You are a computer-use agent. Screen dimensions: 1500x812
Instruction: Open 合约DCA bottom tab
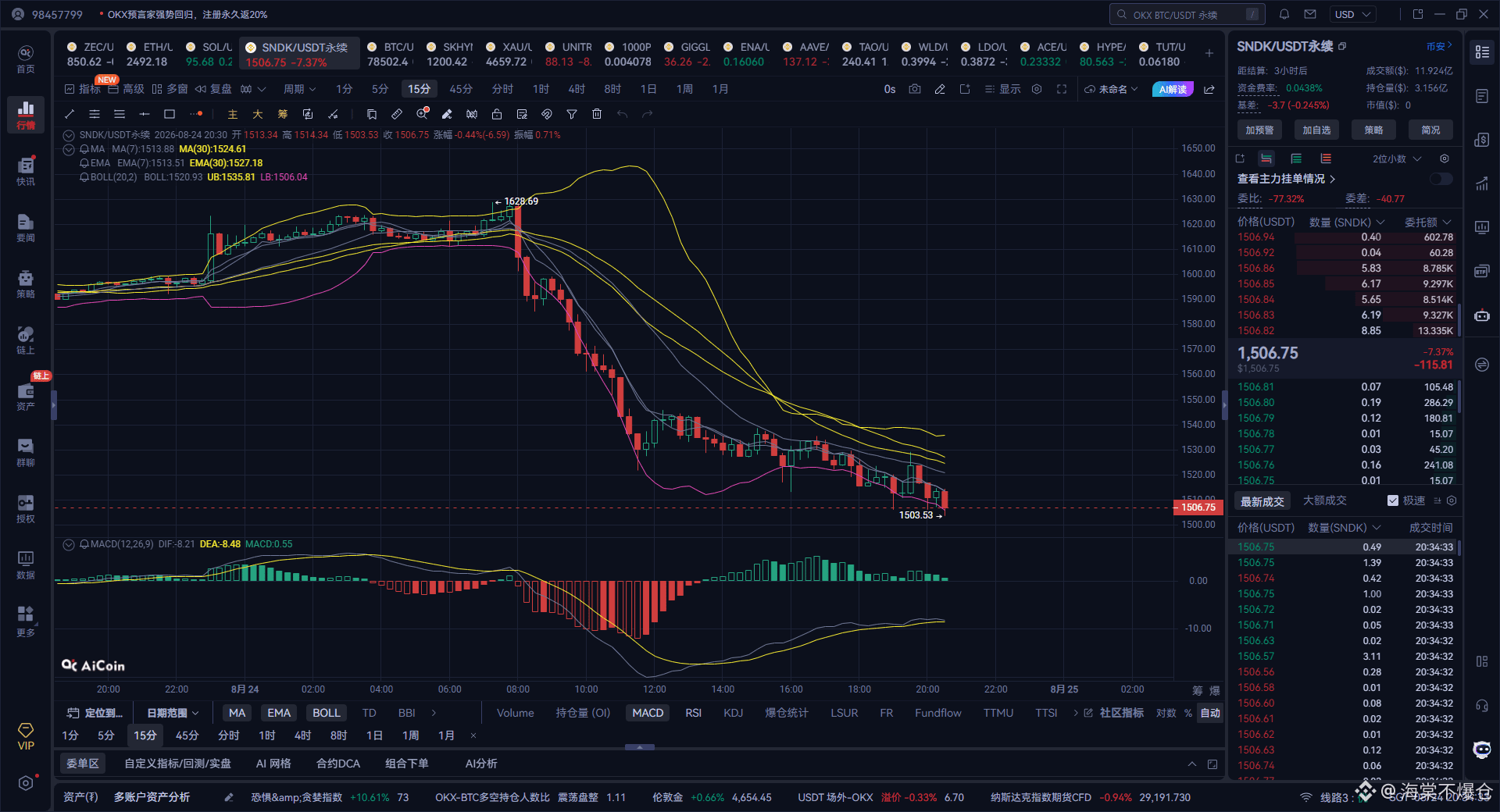pos(338,764)
